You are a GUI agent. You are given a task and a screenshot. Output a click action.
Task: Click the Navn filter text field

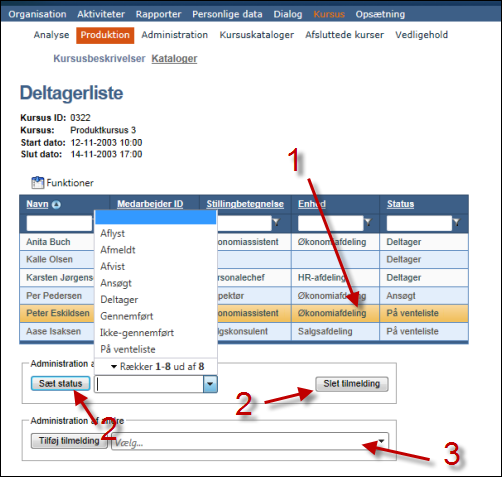coord(59,223)
